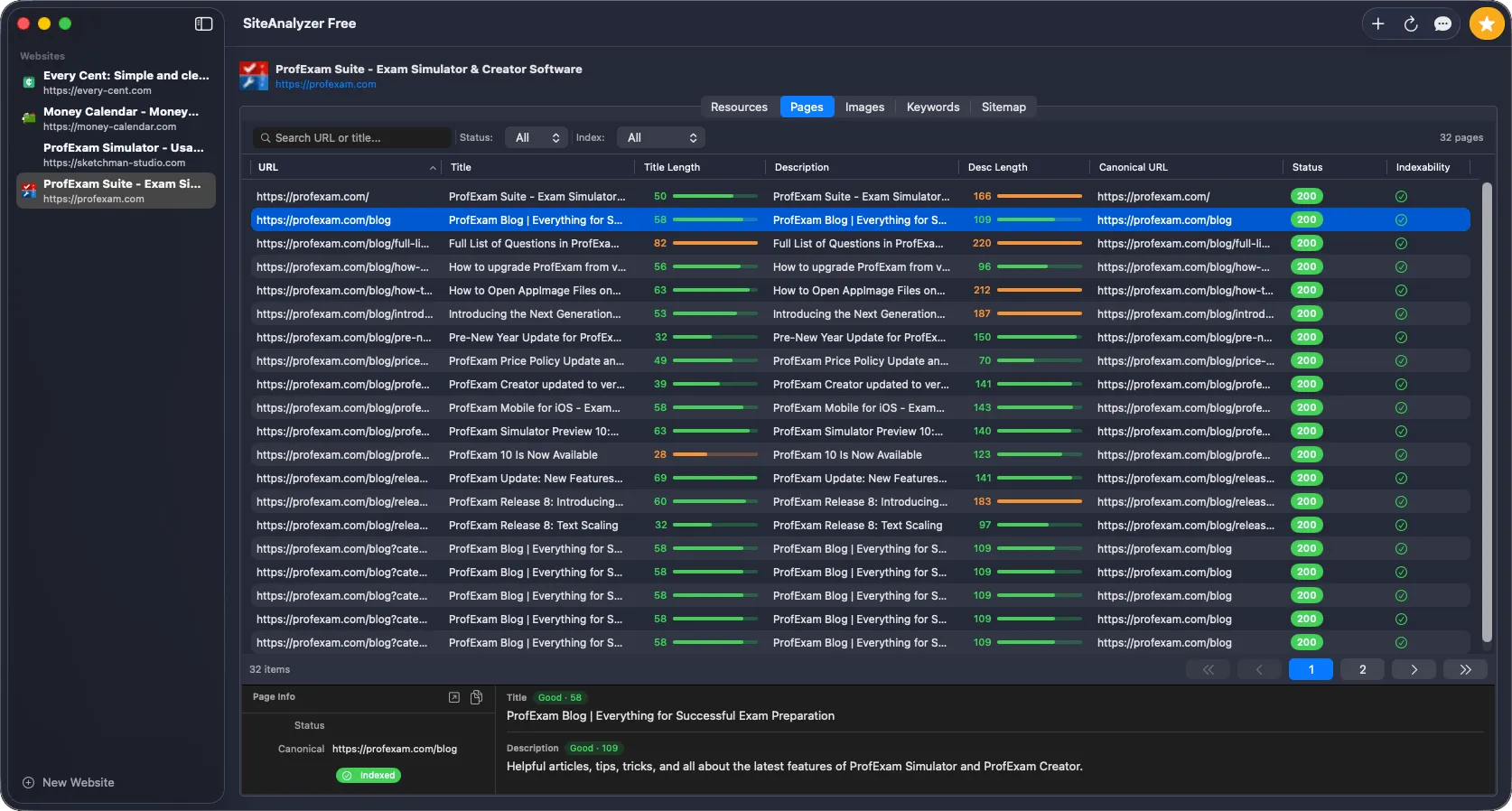Click indexability checkmark in selected blog row
This screenshot has width=1512, height=811.
pos(1401,219)
